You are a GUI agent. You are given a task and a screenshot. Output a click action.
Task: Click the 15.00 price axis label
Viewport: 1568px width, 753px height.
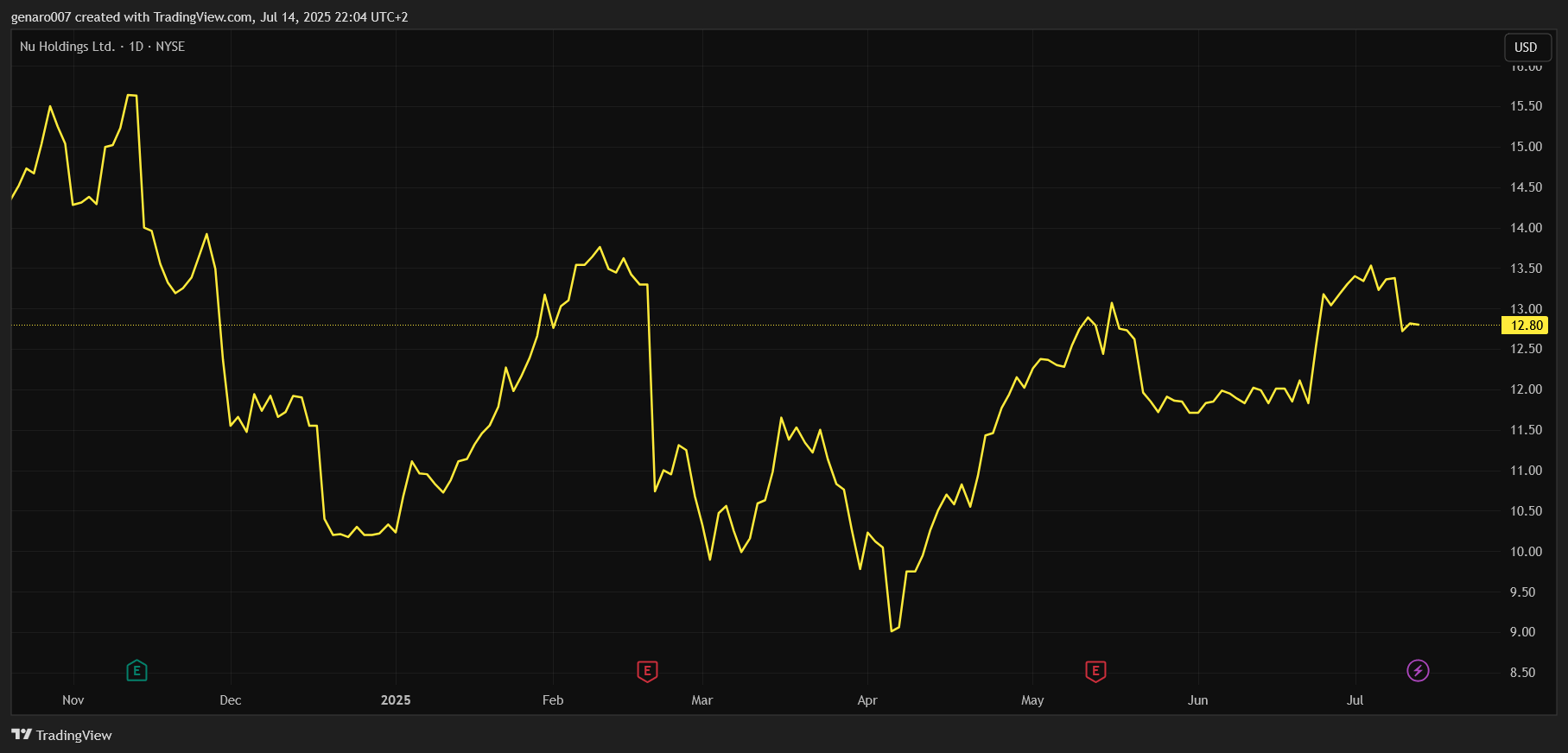(1526, 147)
